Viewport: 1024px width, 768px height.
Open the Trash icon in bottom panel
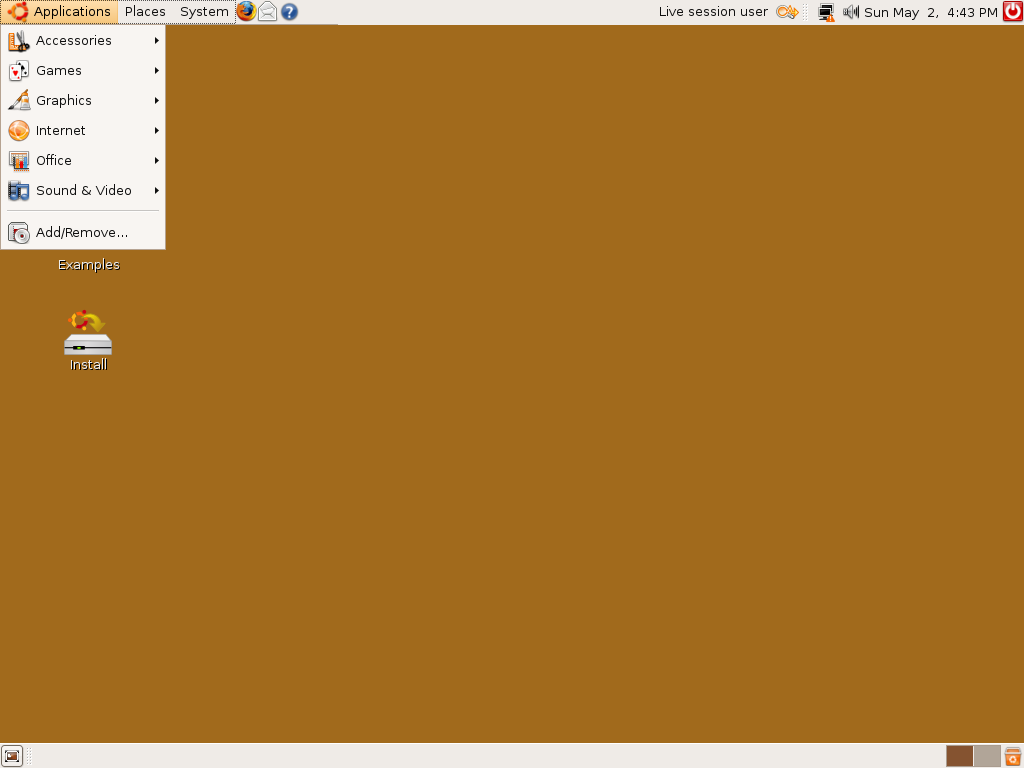1013,756
